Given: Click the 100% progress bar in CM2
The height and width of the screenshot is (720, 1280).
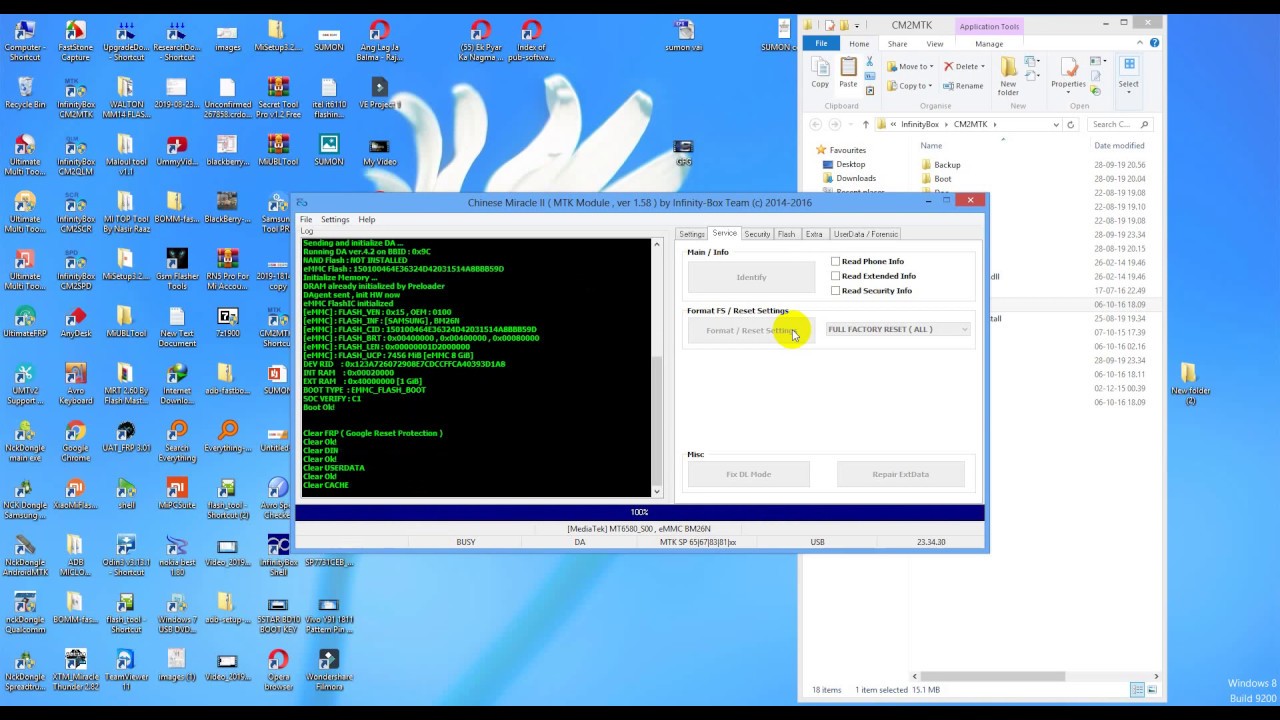Looking at the screenshot, I should point(640,513).
